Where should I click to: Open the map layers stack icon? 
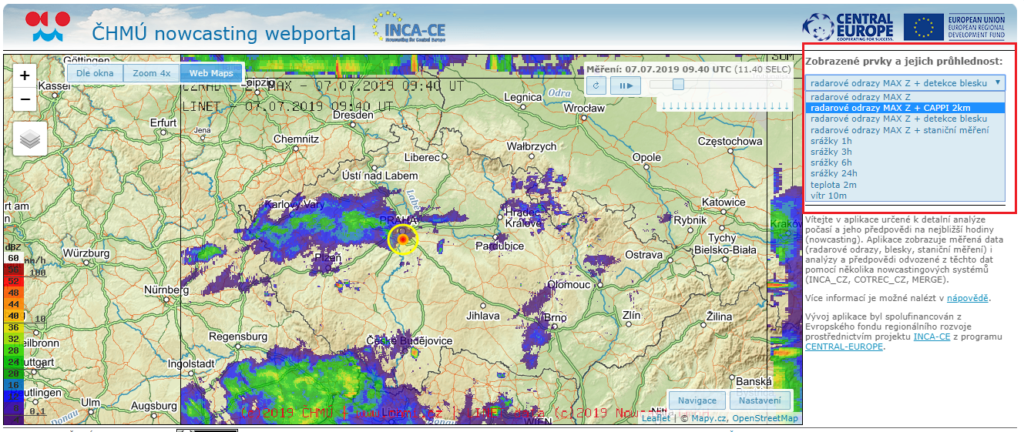pos(29,138)
